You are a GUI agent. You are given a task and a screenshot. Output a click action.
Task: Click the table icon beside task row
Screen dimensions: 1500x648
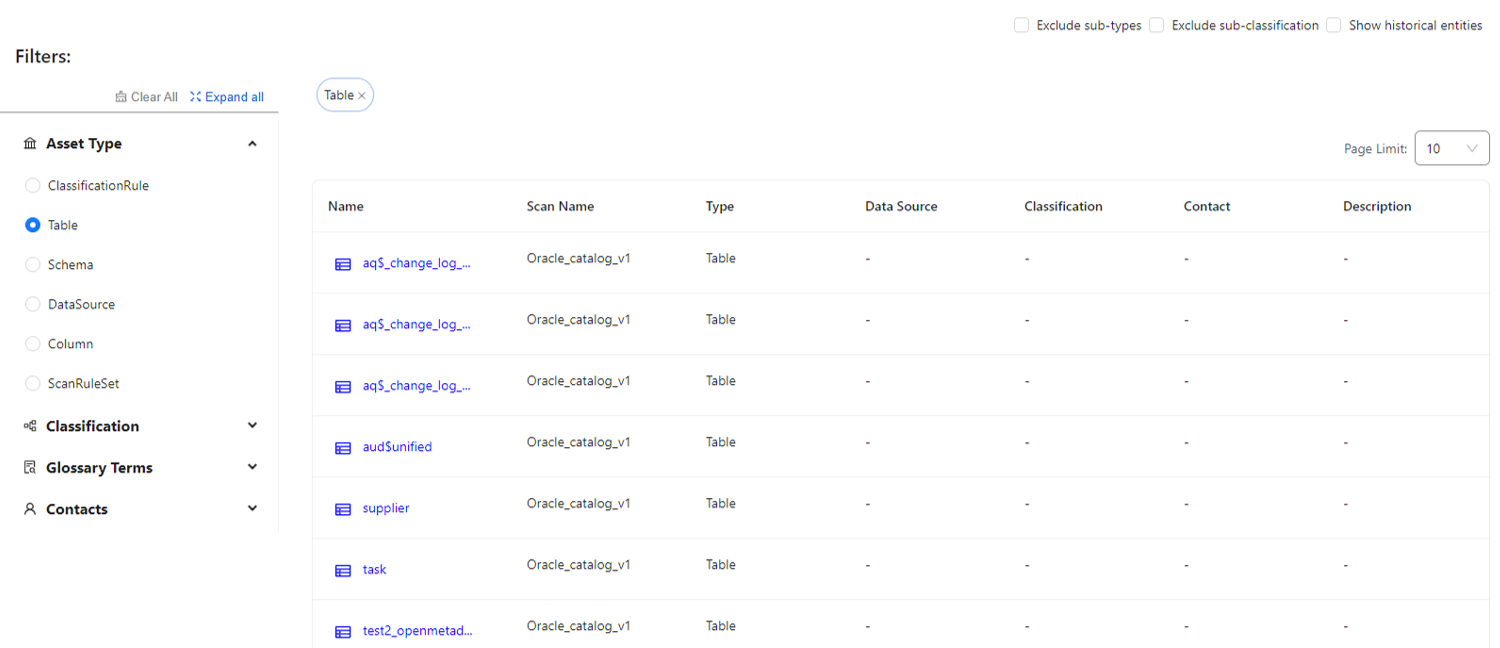(343, 570)
